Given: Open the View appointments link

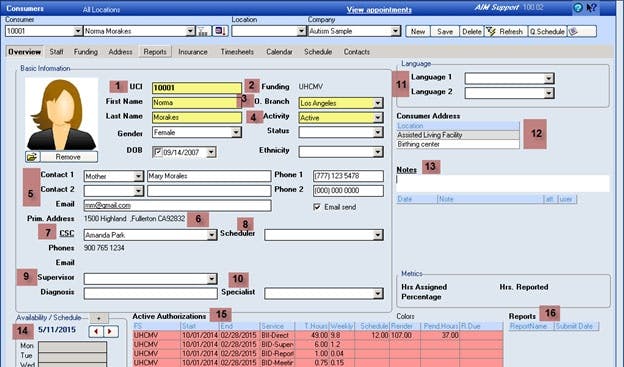Looking at the screenshot, I should [x=379, y=10].
